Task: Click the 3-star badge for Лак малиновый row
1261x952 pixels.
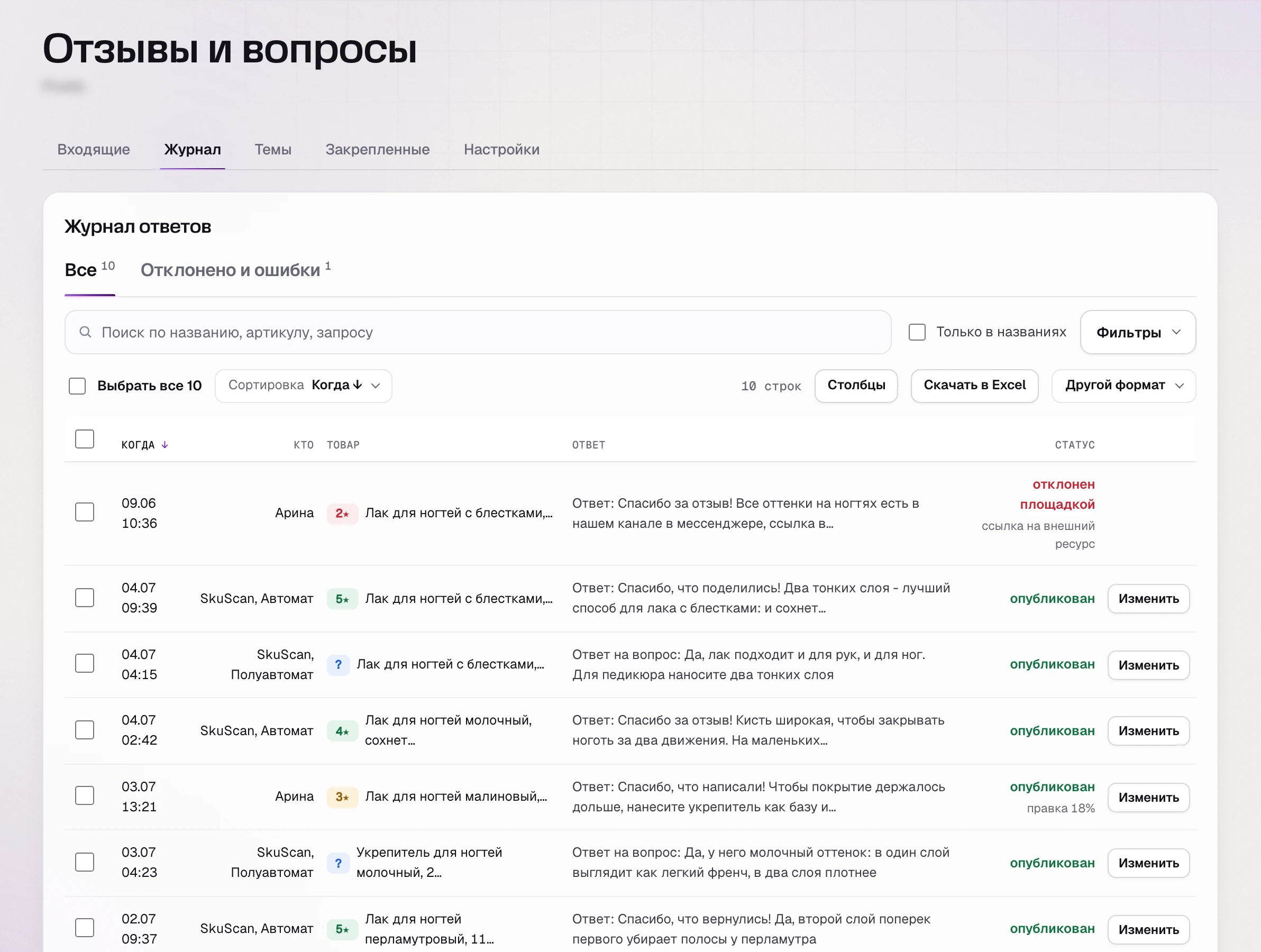Action: pyautogui.click(x=342, y=797)
